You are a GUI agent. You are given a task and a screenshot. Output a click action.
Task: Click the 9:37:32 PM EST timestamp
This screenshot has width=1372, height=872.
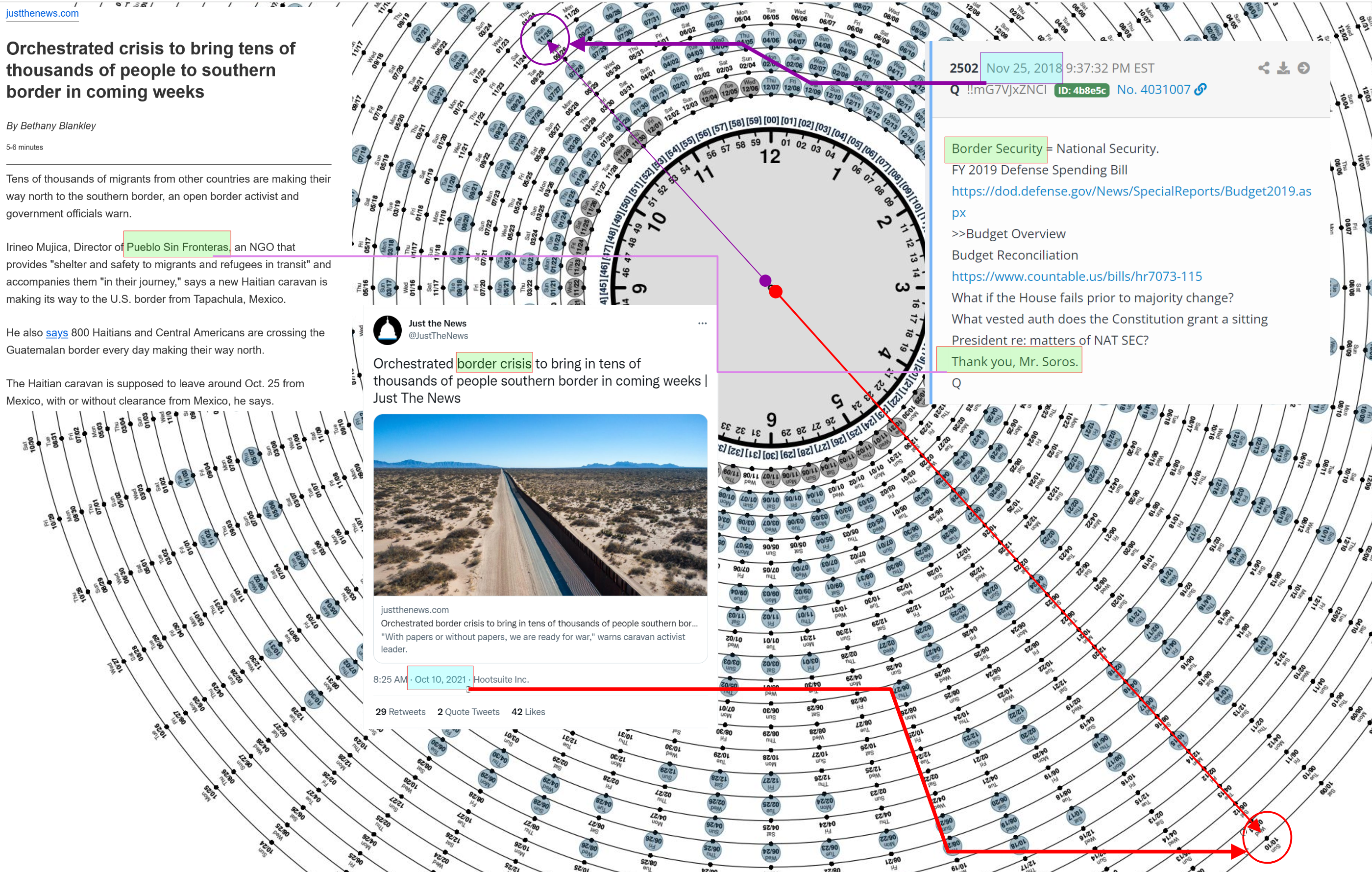(x=1110, y=69)
